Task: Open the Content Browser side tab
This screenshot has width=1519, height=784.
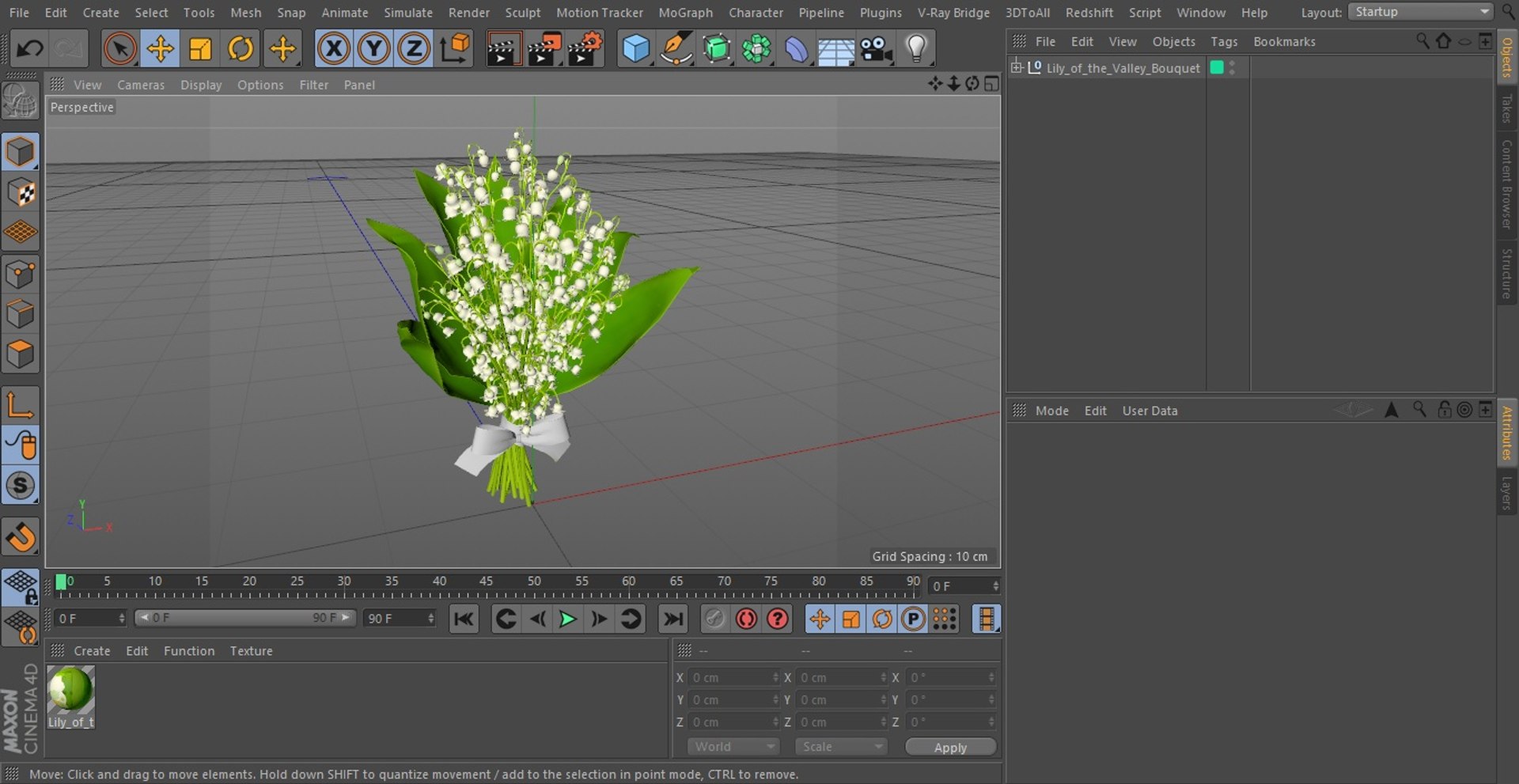Action: [x=1506, y=184]
